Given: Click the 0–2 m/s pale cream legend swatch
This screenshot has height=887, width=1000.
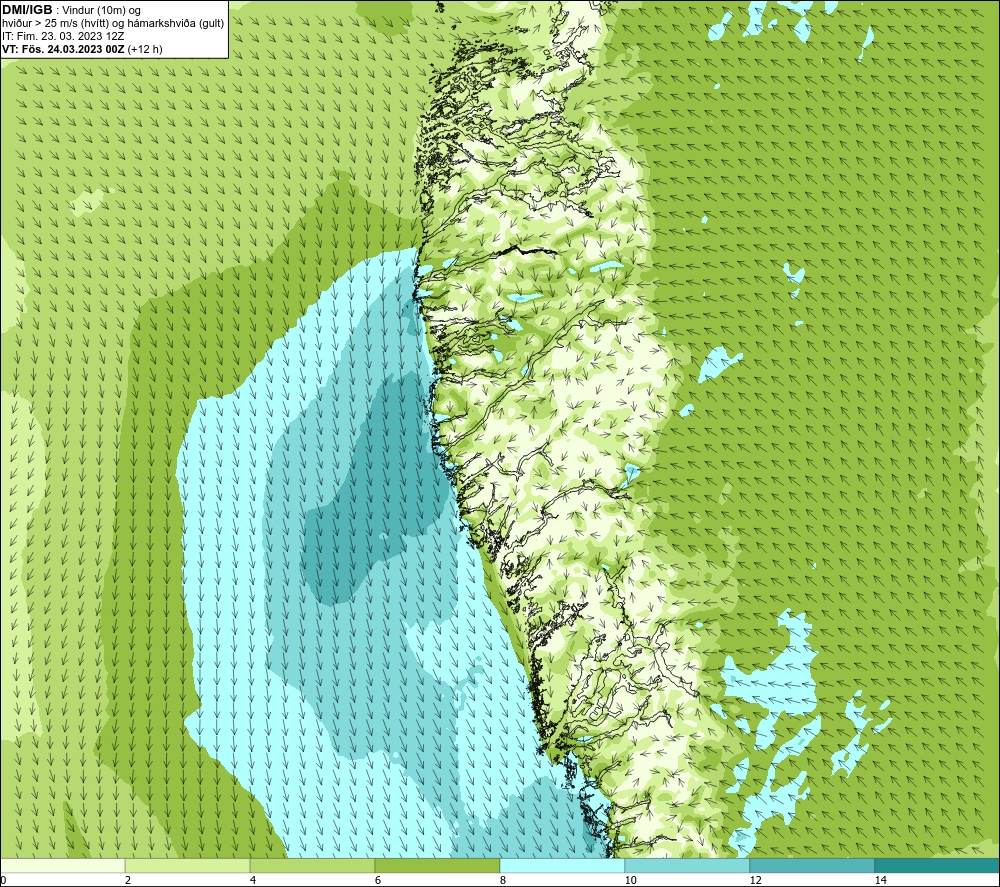Looking at the screenshot, I should pos(62,865).
